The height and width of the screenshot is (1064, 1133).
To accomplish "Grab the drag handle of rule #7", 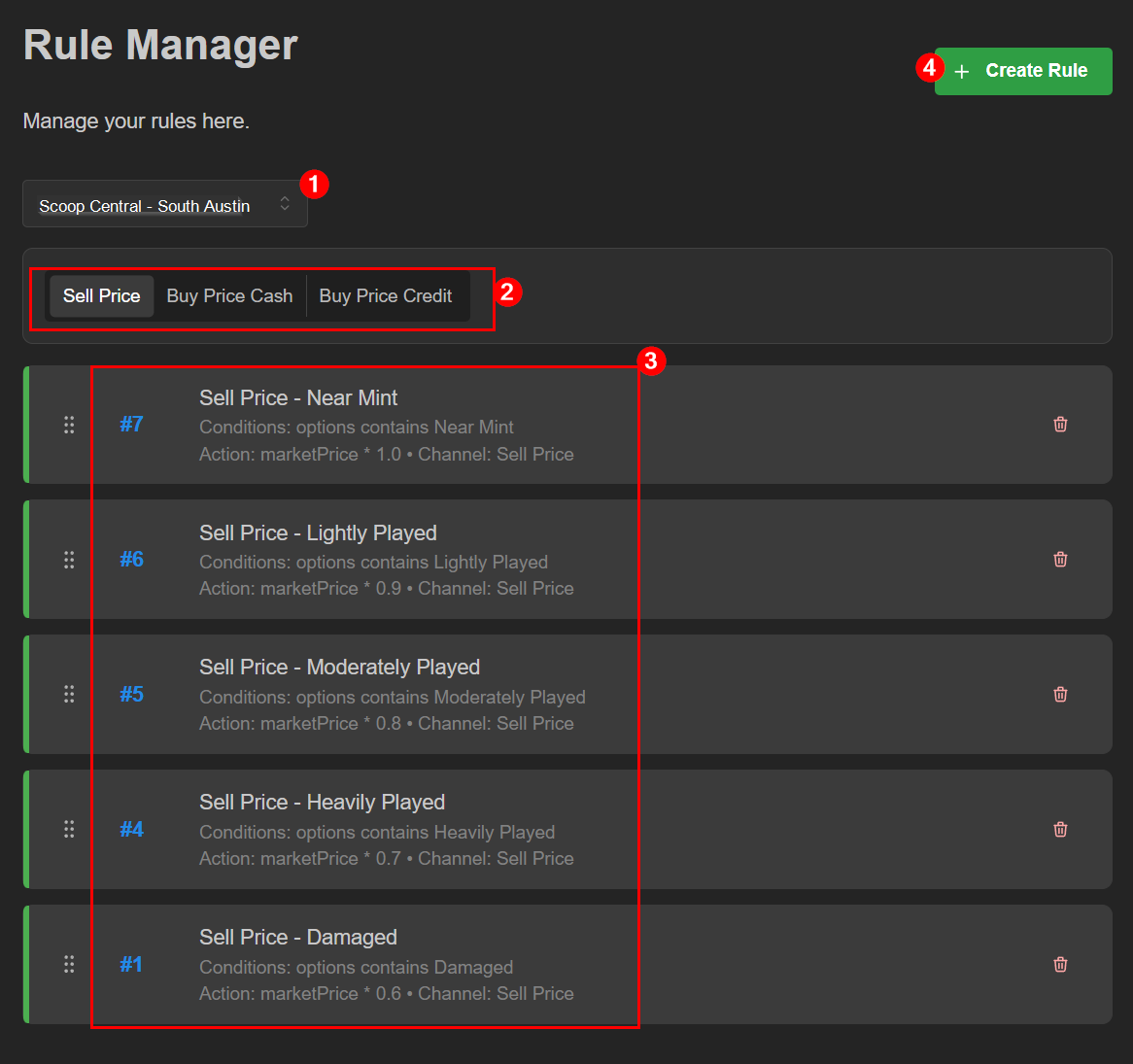I will click(x=69, y=425).
